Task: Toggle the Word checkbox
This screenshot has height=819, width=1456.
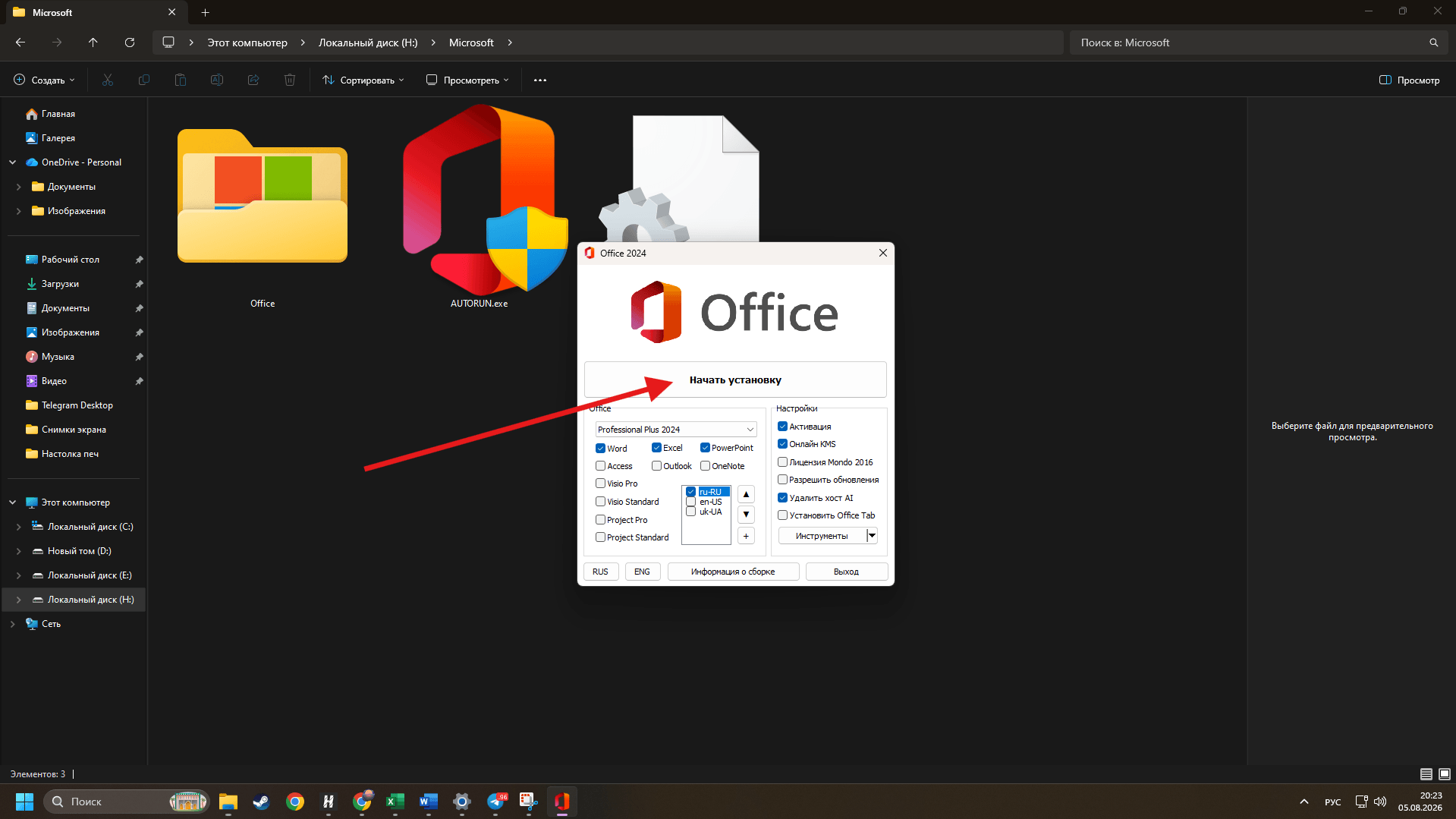Action: 600,448
